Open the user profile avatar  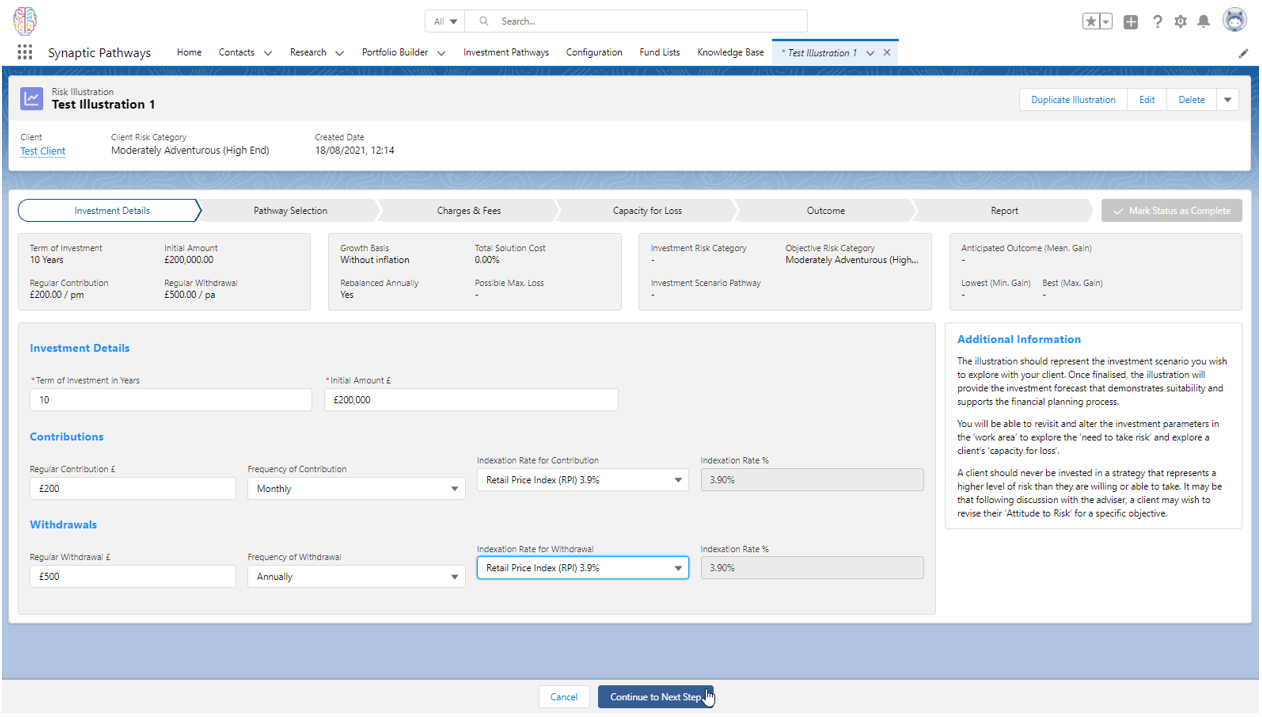pyautogui.click(x=1235, y=21)
